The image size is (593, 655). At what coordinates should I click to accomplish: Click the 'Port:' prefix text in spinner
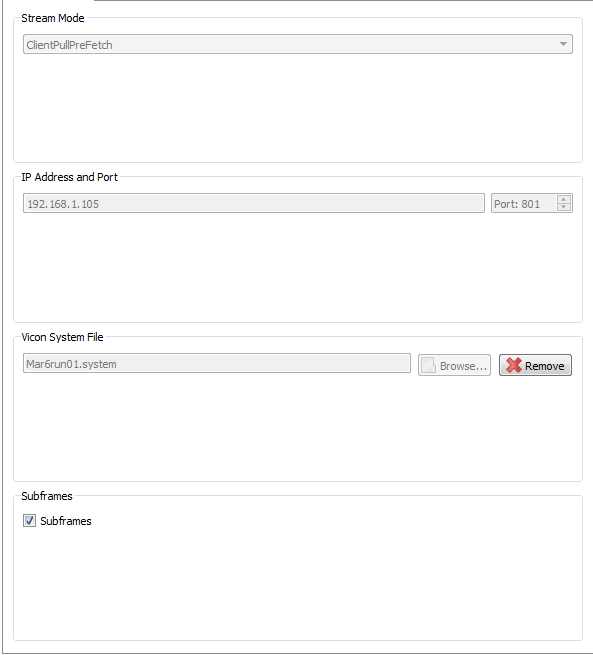tap(506, 204)
